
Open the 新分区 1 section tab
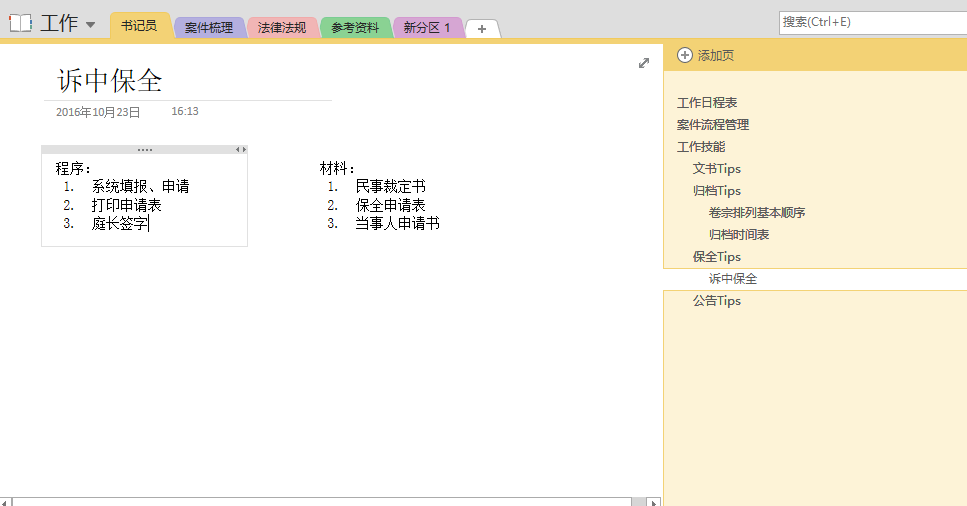pos(427,28)
